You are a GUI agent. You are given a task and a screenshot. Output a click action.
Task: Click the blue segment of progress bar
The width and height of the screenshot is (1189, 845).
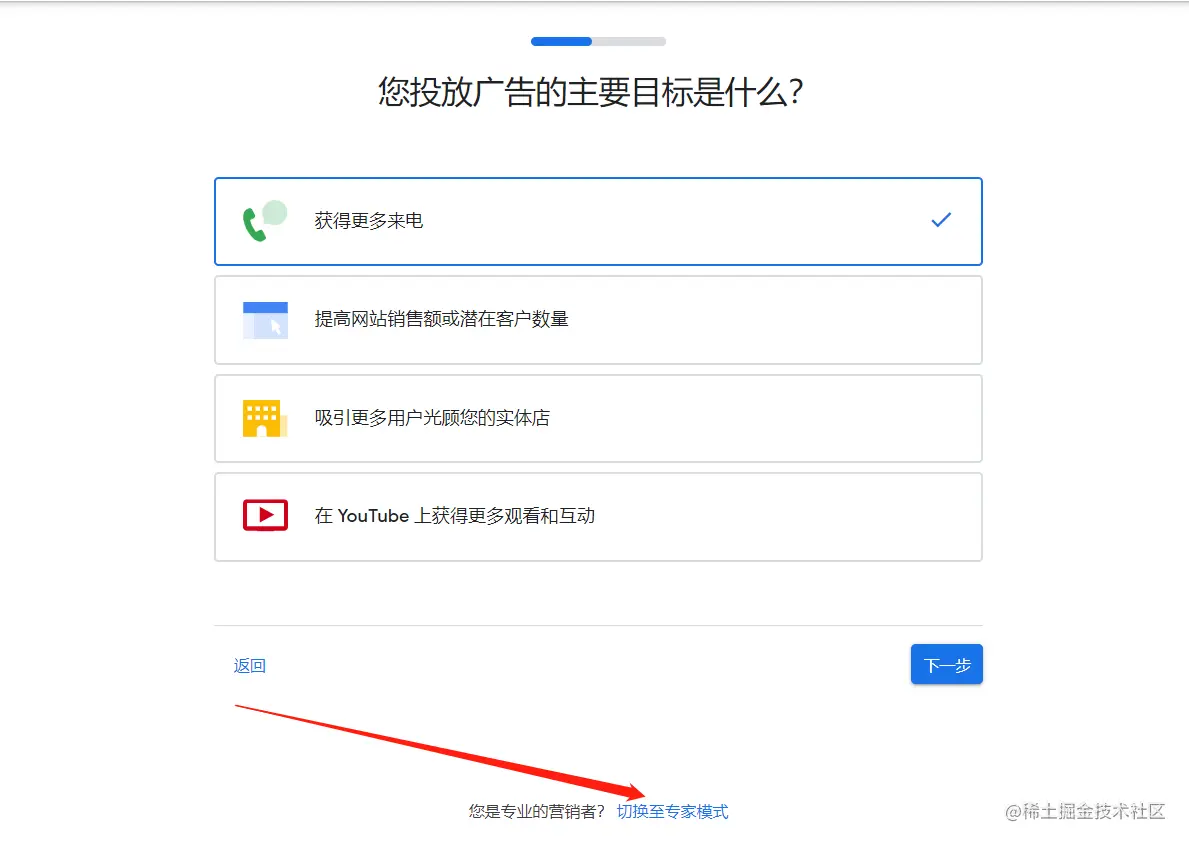(561, 42)
